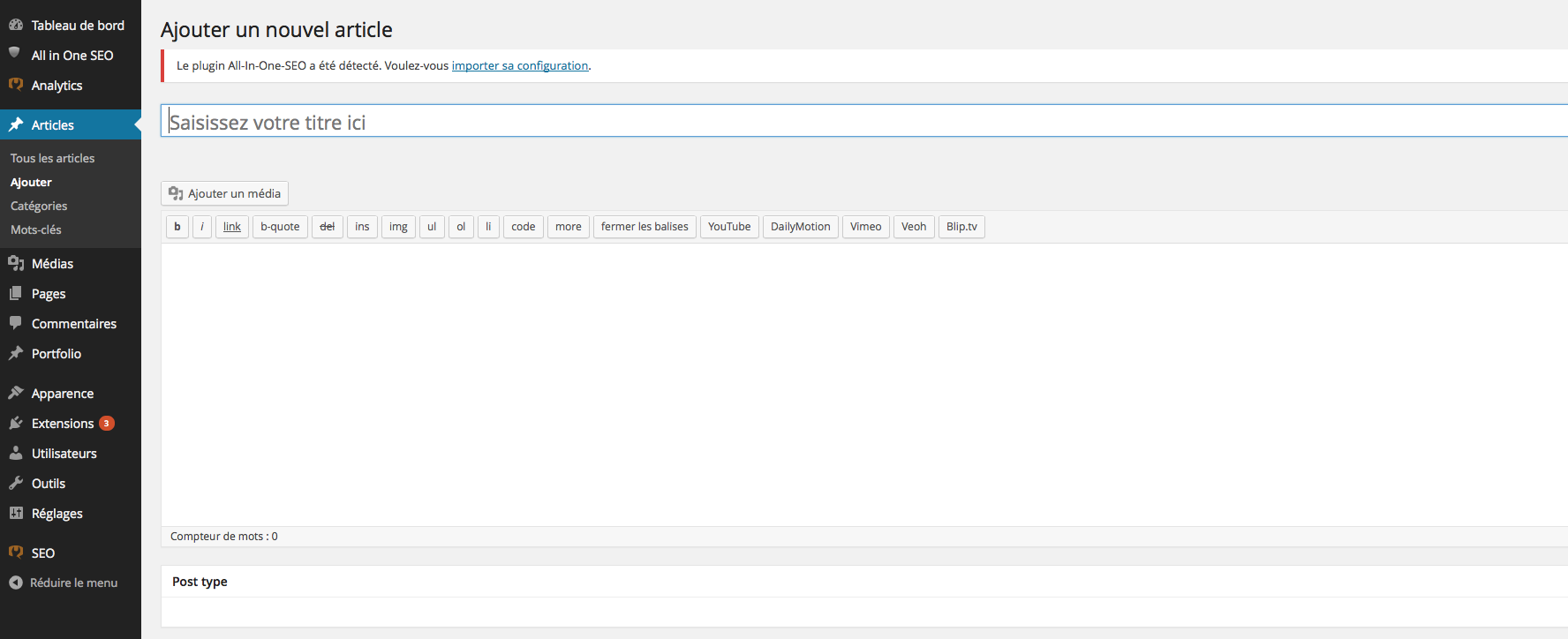The height and width of the screenshot is (639, 1568).
Task: Click the All in One SEO shield icon
Action: (x=14, y=53)
